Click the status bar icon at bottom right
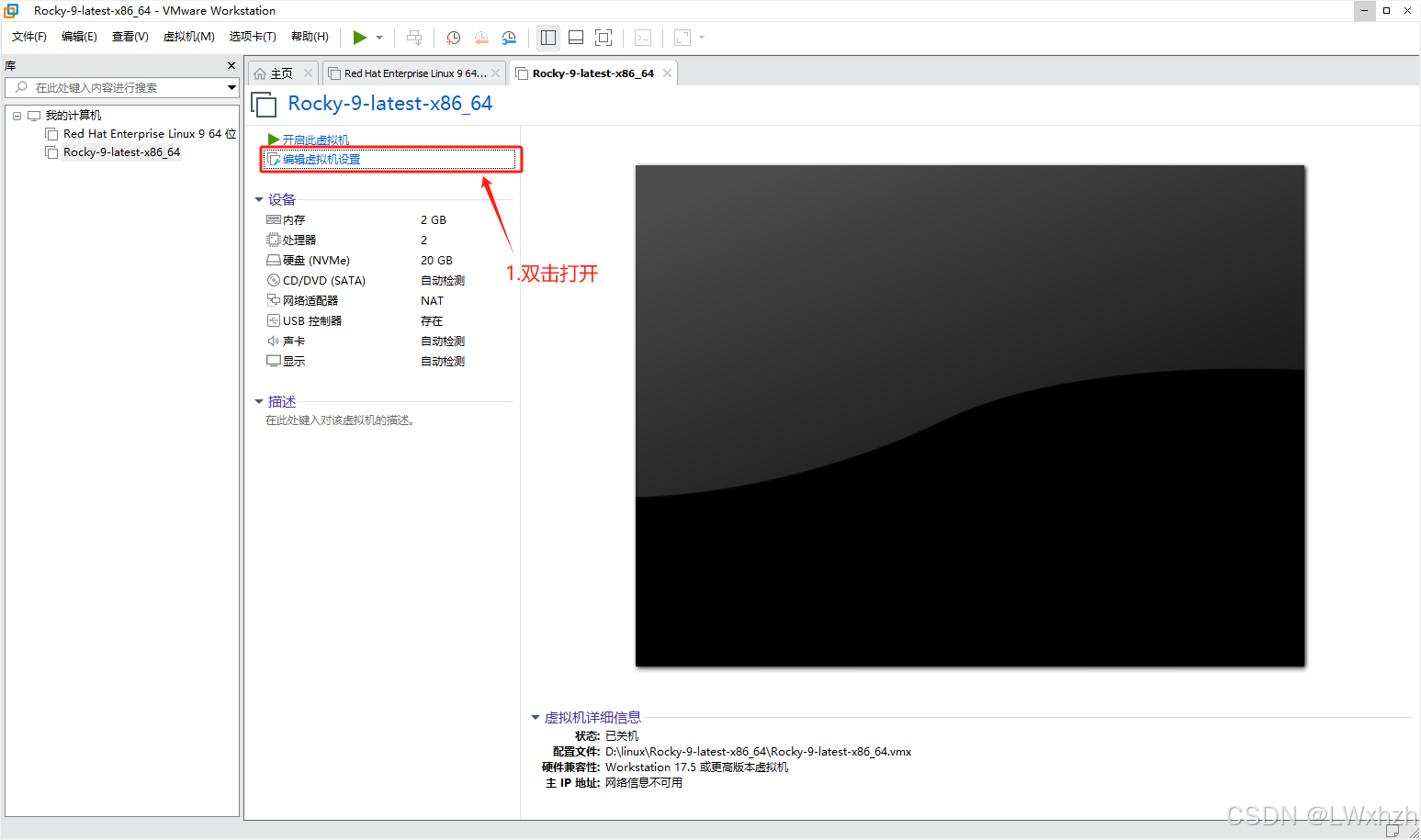 click(x=1393, y=831)
